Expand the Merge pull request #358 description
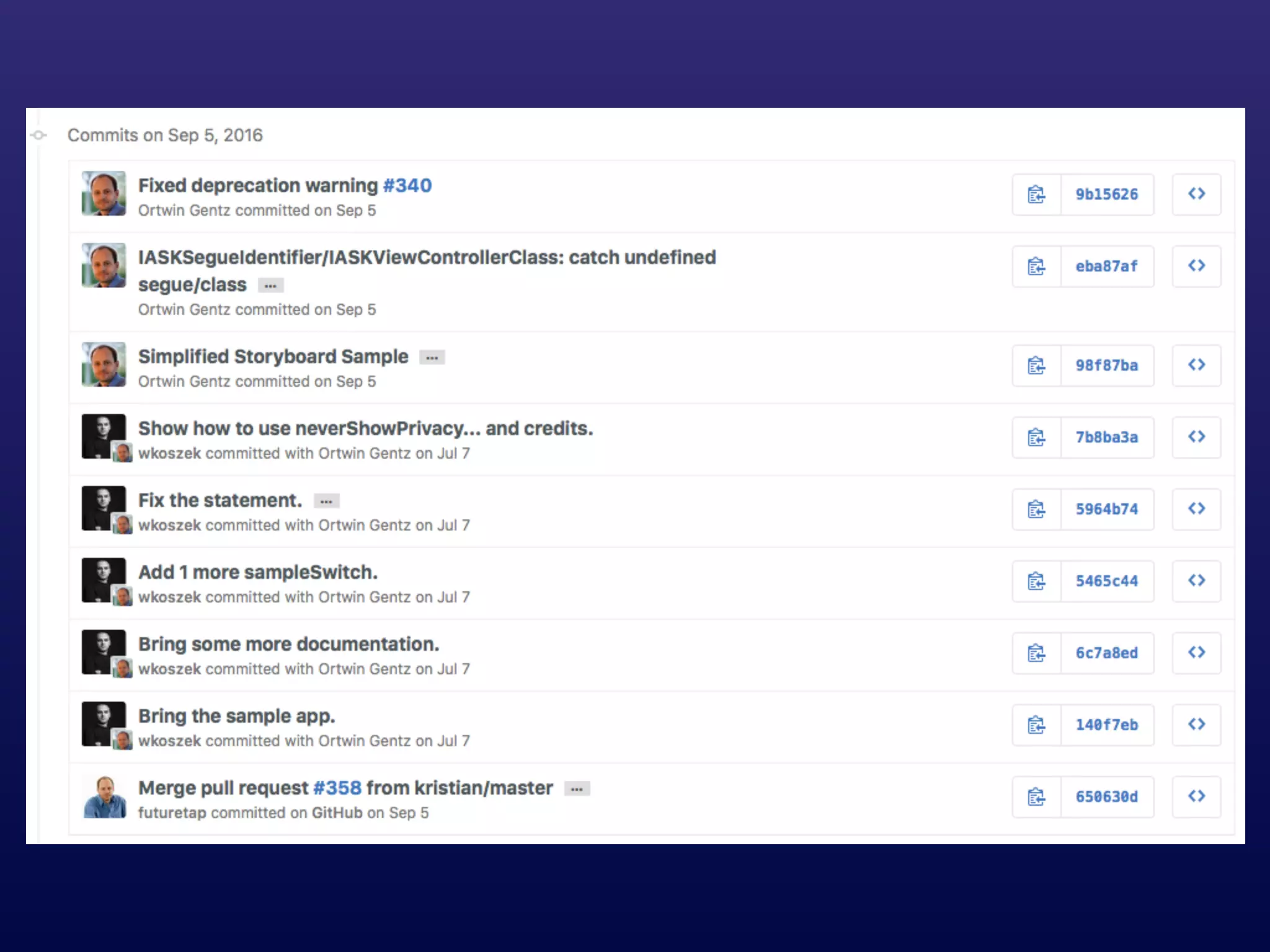Screen dimensions: 1270x952 tap(577, 789)
